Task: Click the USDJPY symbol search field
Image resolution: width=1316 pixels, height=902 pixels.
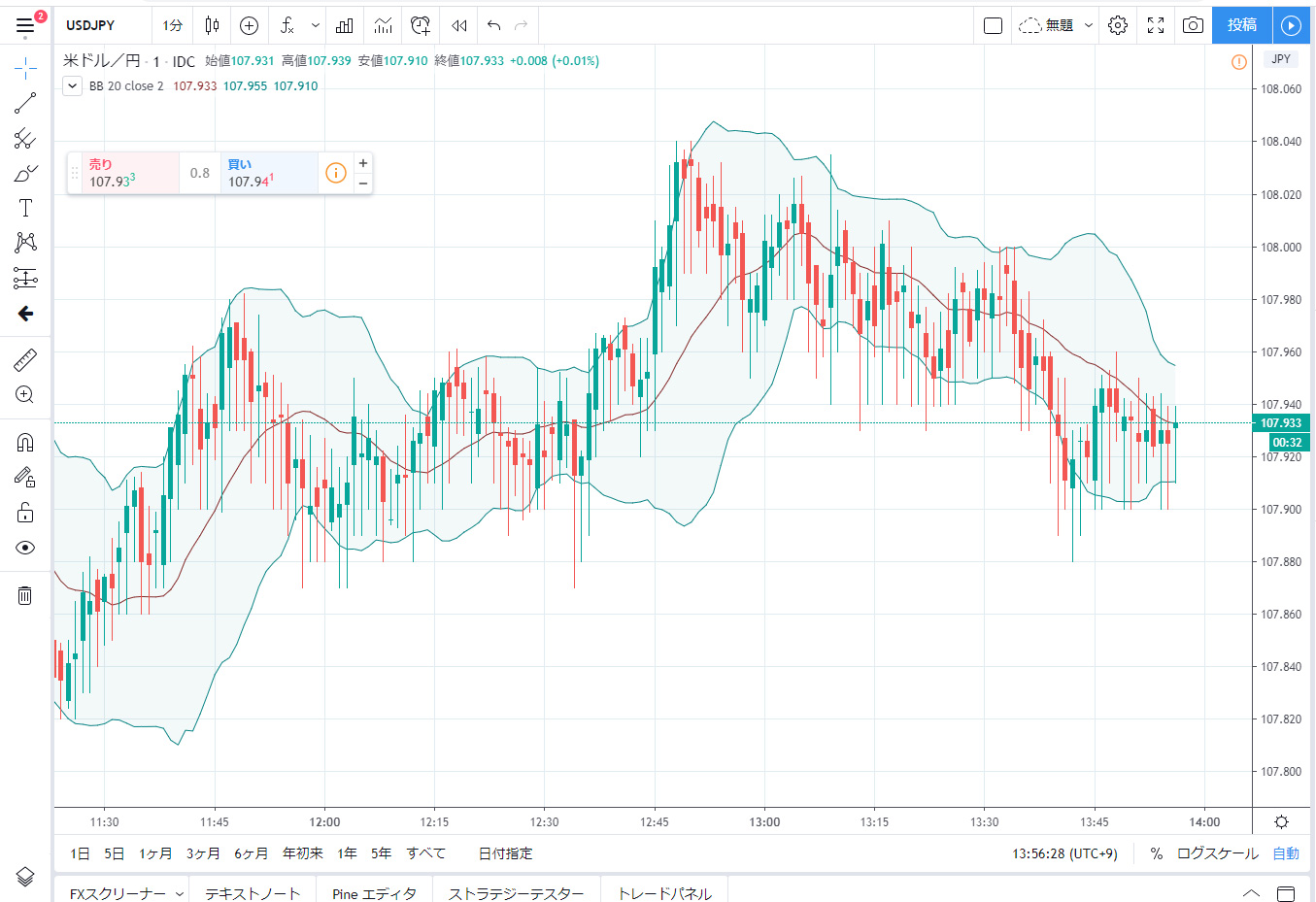Action: [102, 25]
